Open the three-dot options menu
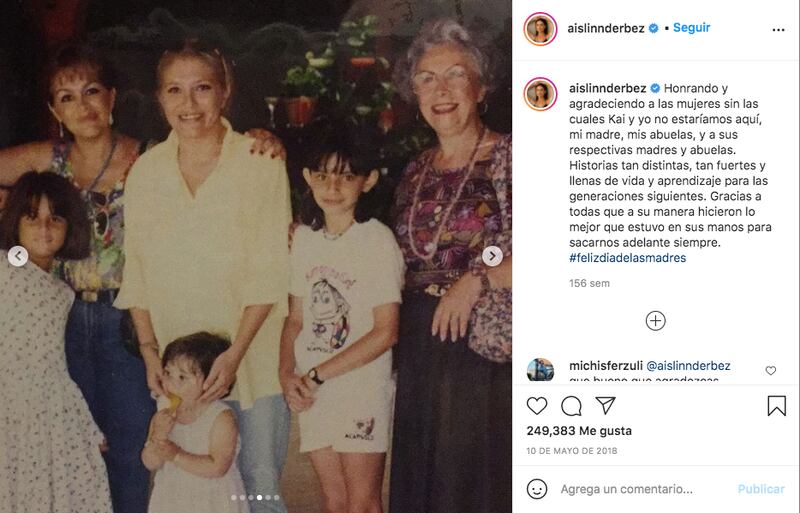The image size is (800, 513). click(x=779, y=30)
